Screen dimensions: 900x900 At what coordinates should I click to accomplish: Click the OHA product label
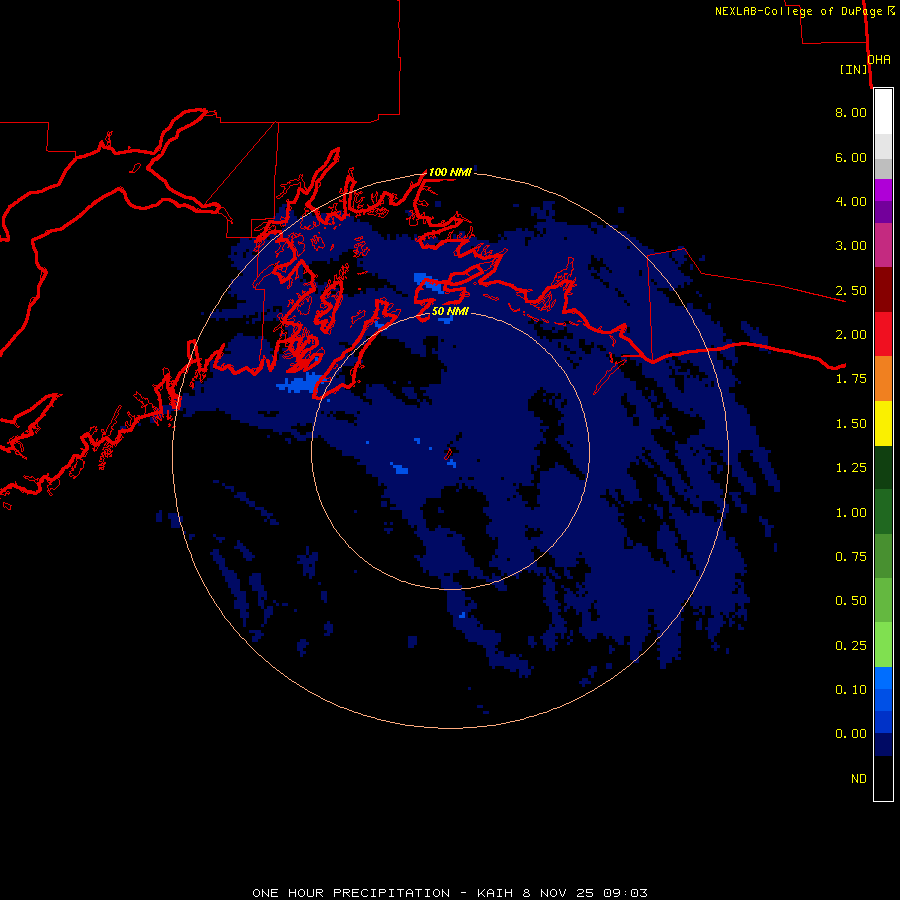[879, 60]
